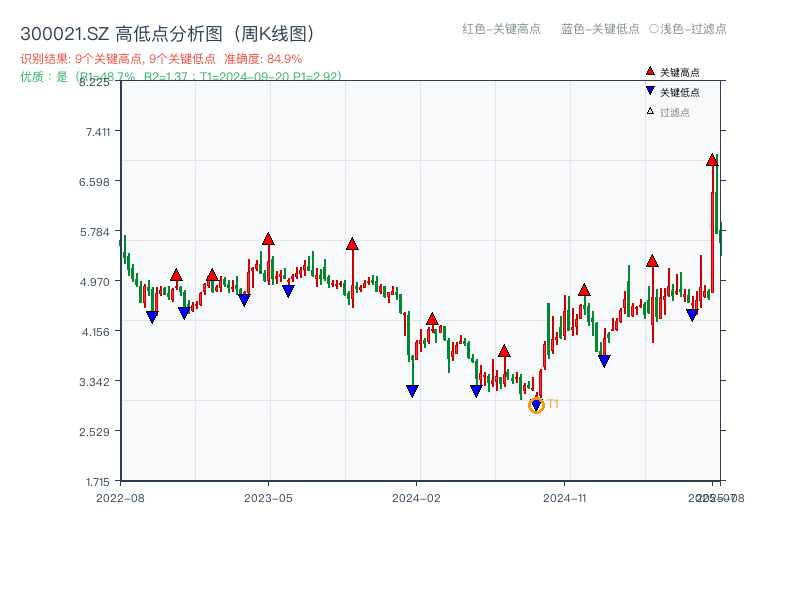
Task: Click the blue key-low triangle legend icon
Action: tap(650, 91)
